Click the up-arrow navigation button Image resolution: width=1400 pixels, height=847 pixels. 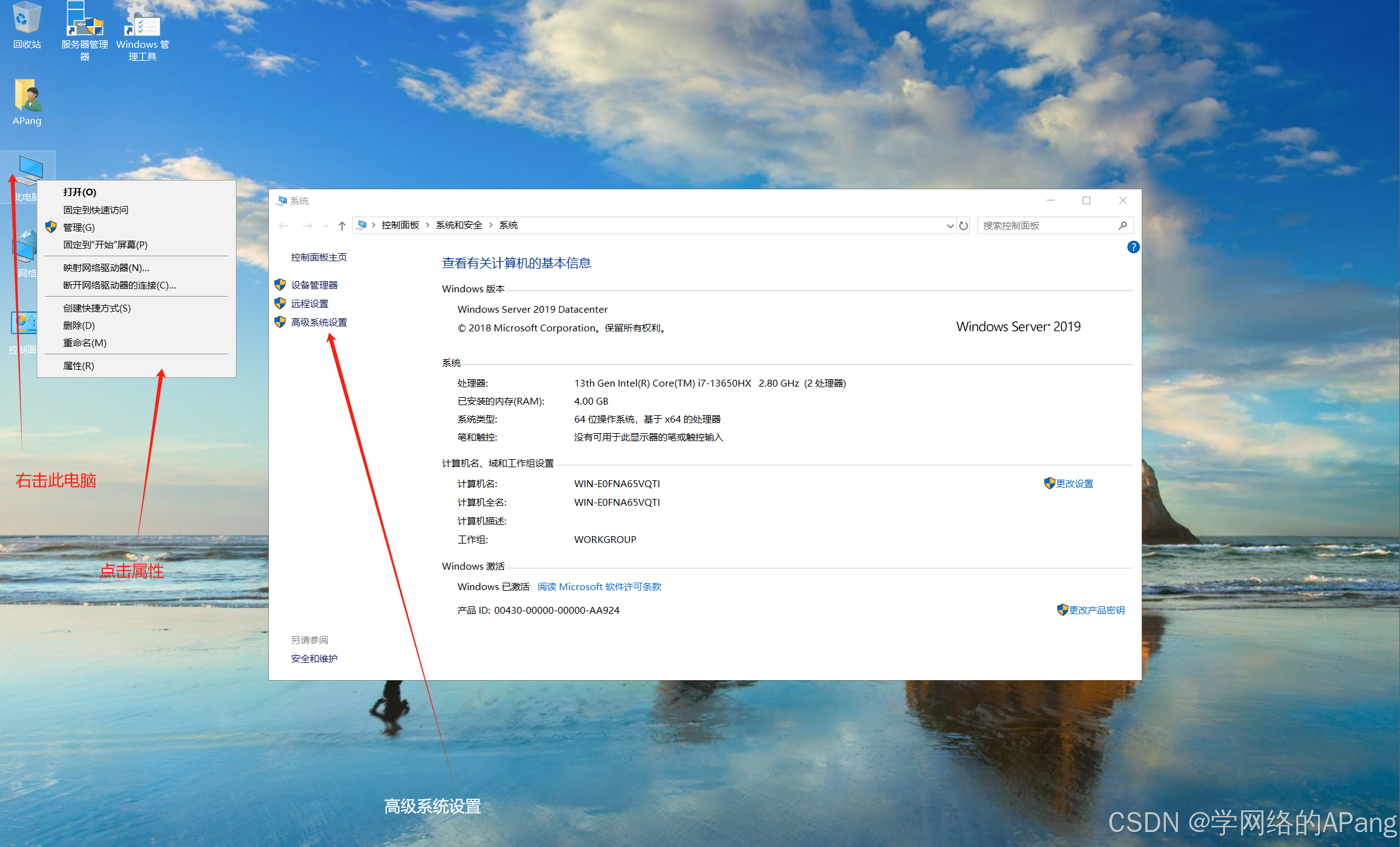tap(342, 225)
